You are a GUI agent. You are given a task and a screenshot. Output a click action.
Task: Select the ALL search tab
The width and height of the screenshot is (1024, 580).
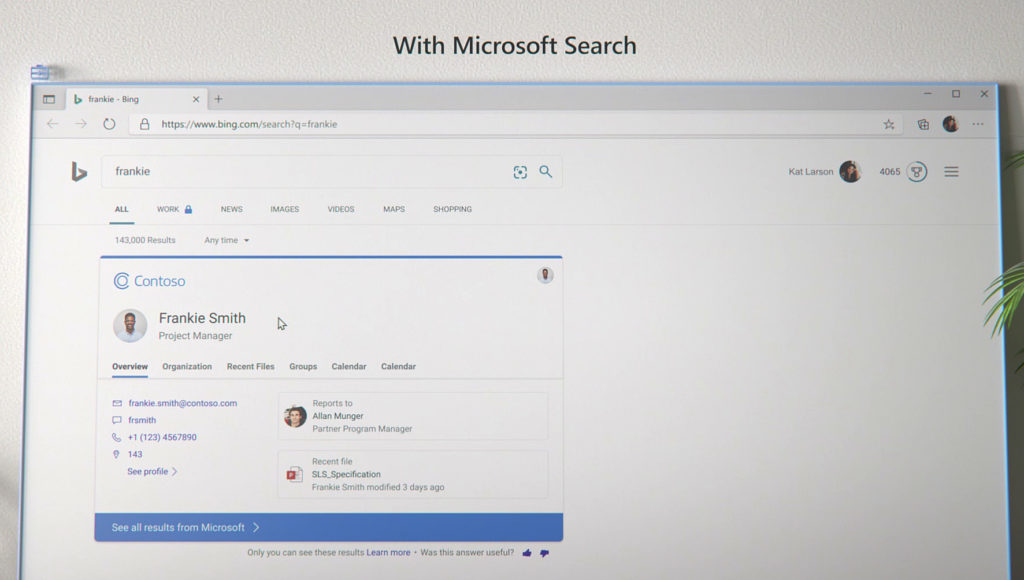tap(121, 209)
